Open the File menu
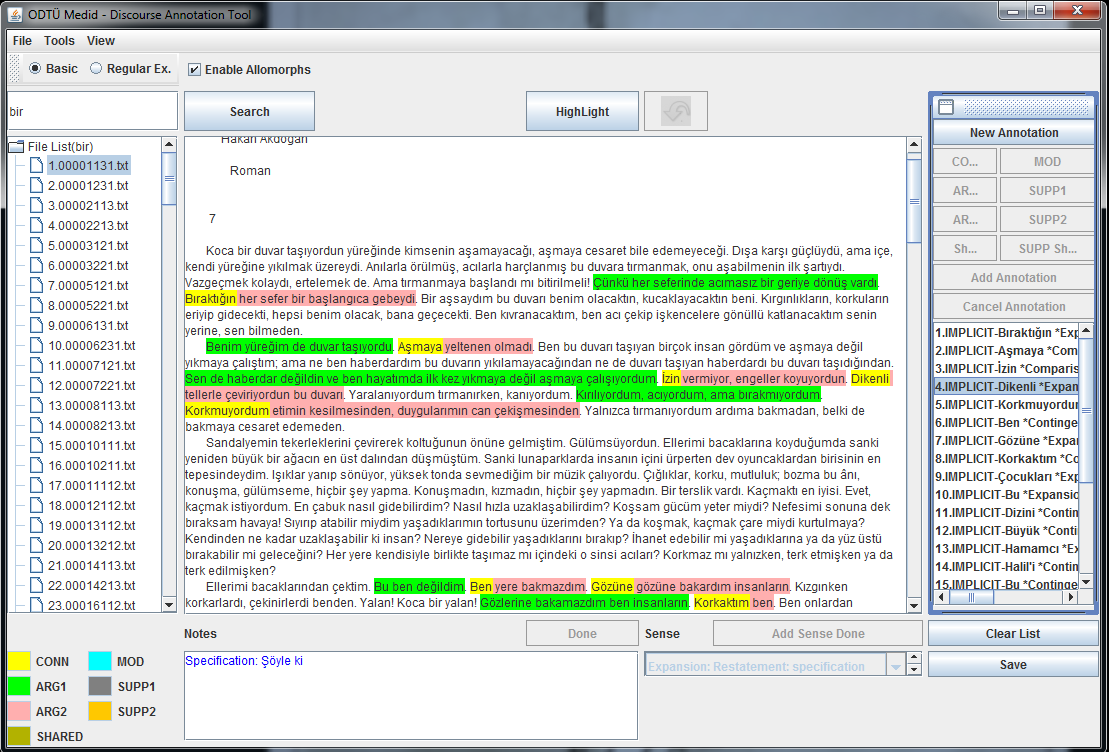The width and height of the screenshot is (1109, 752). [22, 41]
